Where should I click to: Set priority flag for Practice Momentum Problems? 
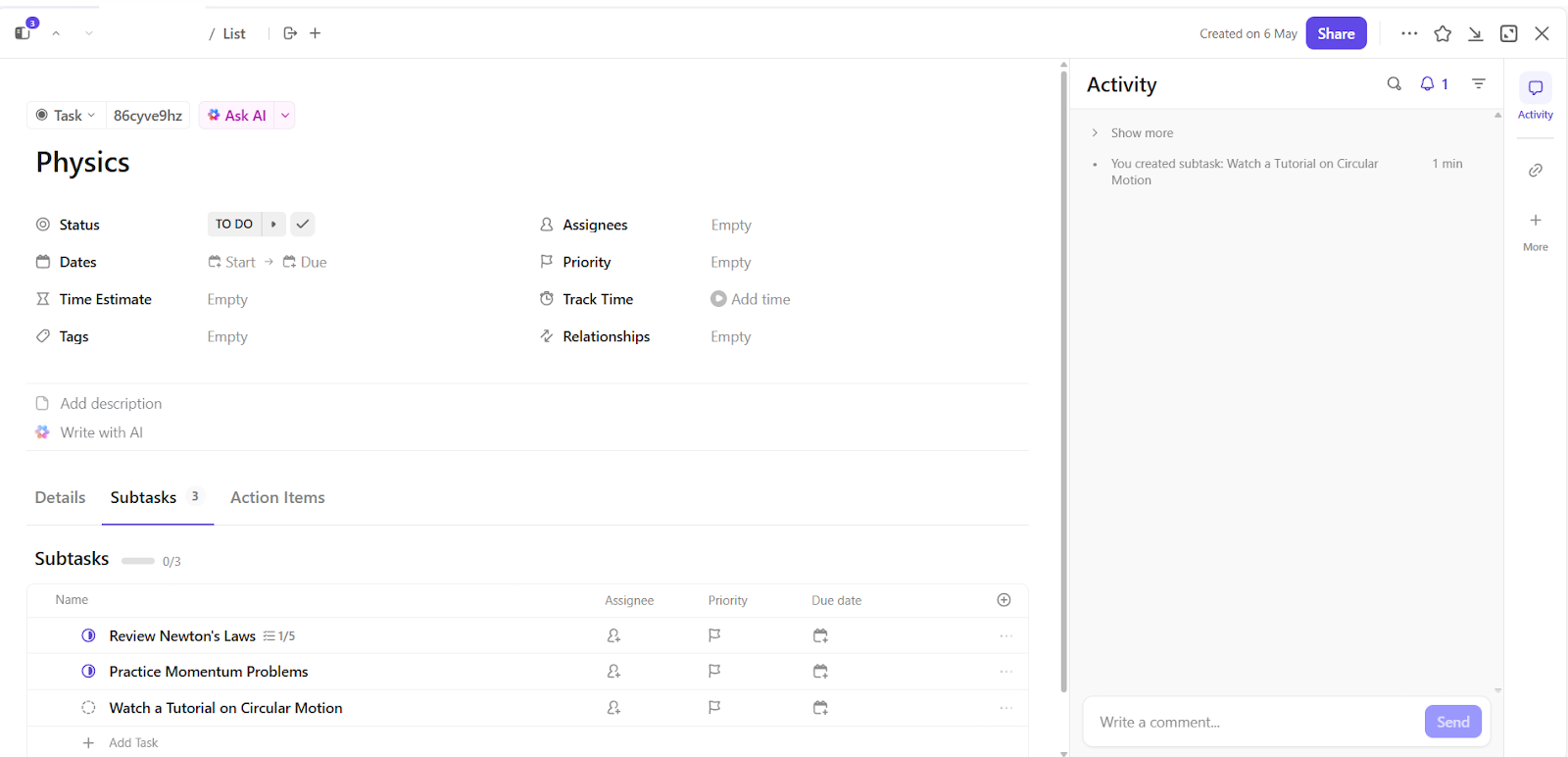(x=714, y=672)
